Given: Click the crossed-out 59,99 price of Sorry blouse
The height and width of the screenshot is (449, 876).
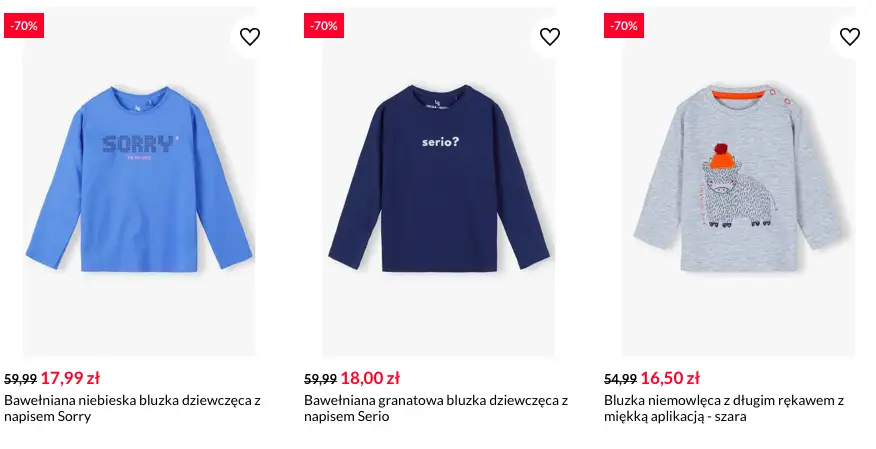Looking at the screenshot, I should click(21, 379).
